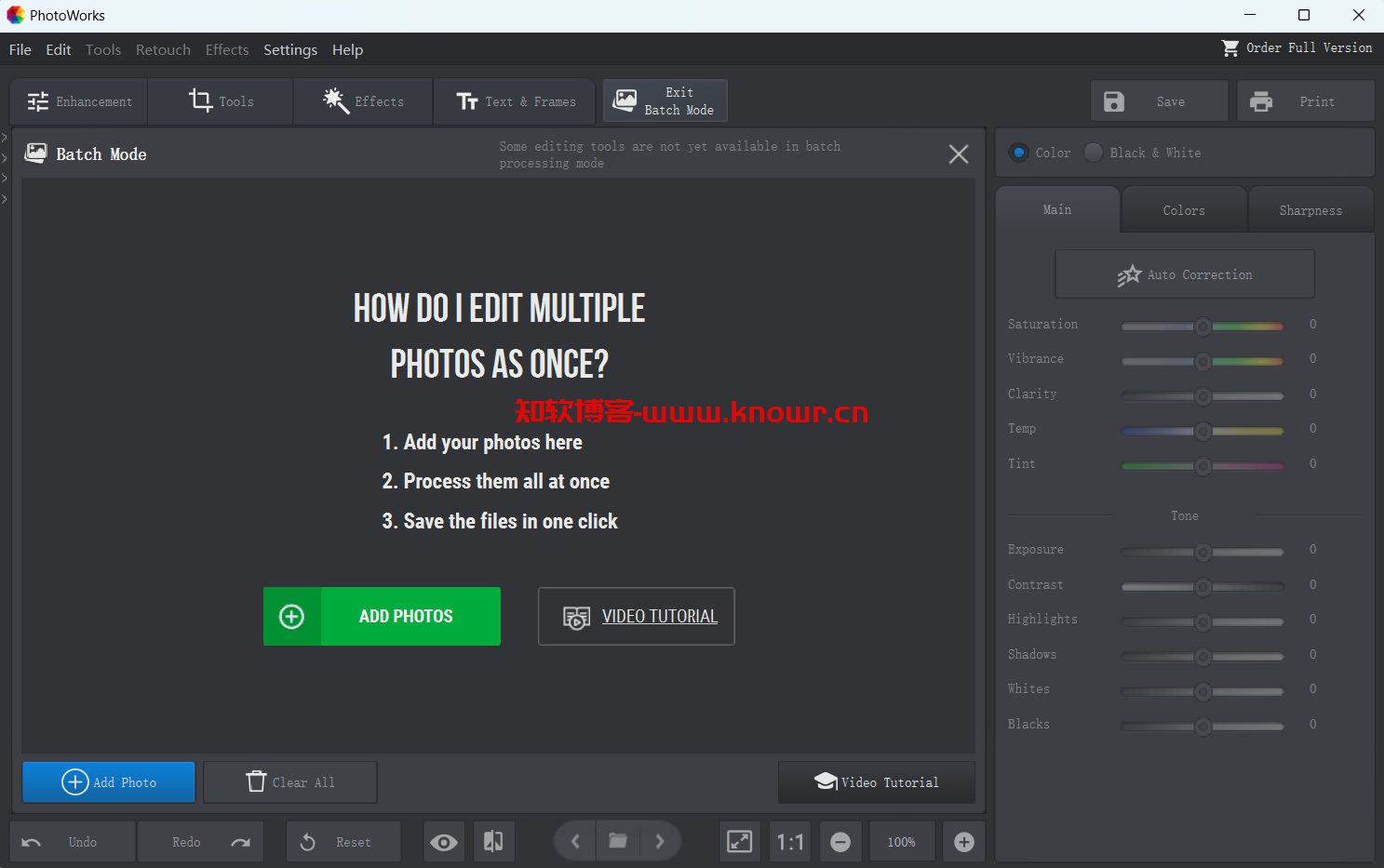This screenshot has width=1384, height=868.
Task: Click the green ADD PHOTOS button
Action: 382,616
